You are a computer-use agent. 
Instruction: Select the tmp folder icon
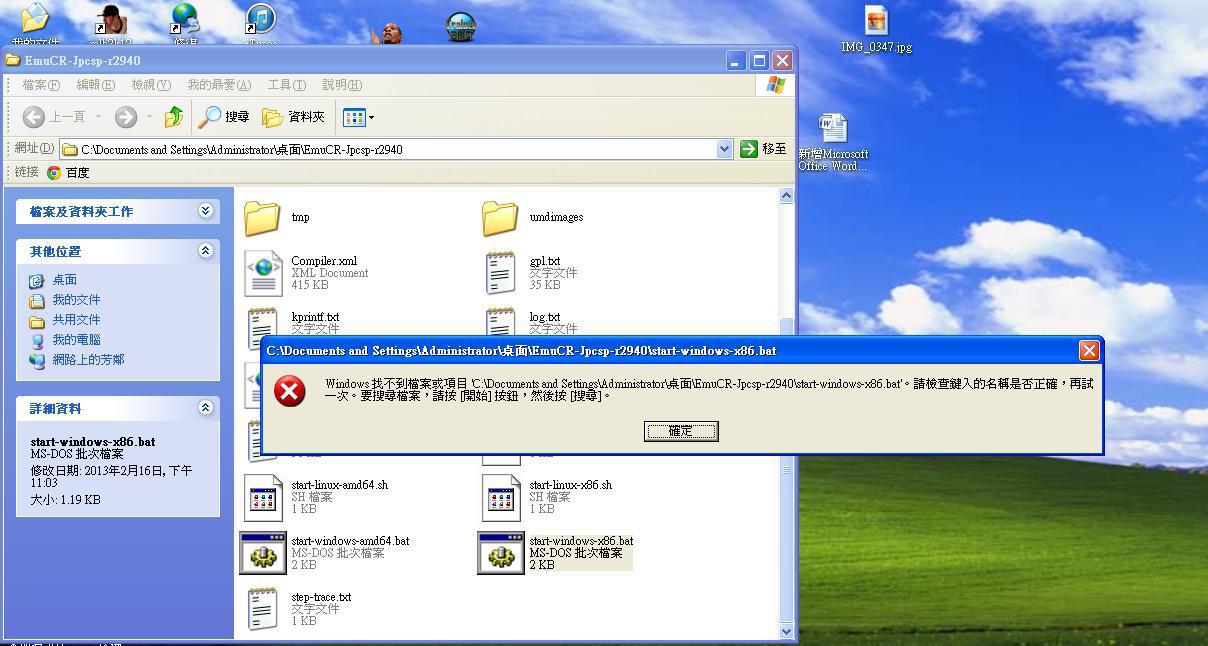(262, 217)
